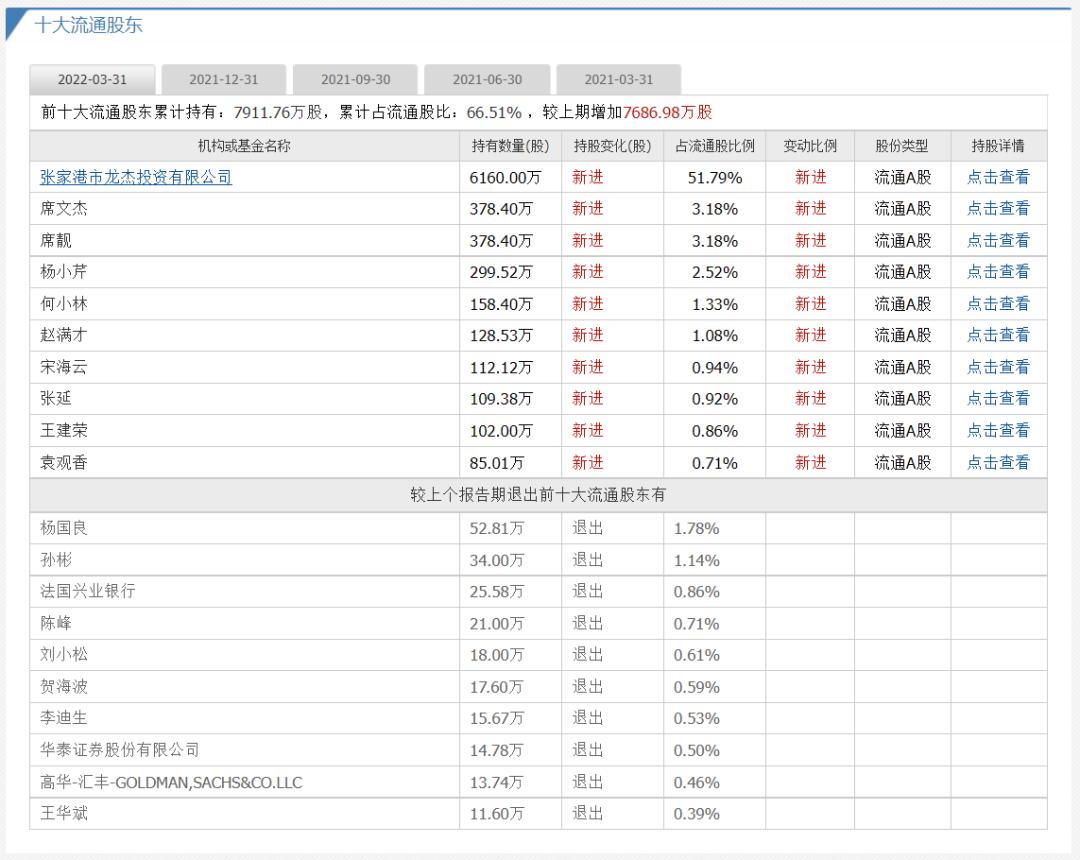
Task: View 何小林 holding details link
Action: coord(997,304)
